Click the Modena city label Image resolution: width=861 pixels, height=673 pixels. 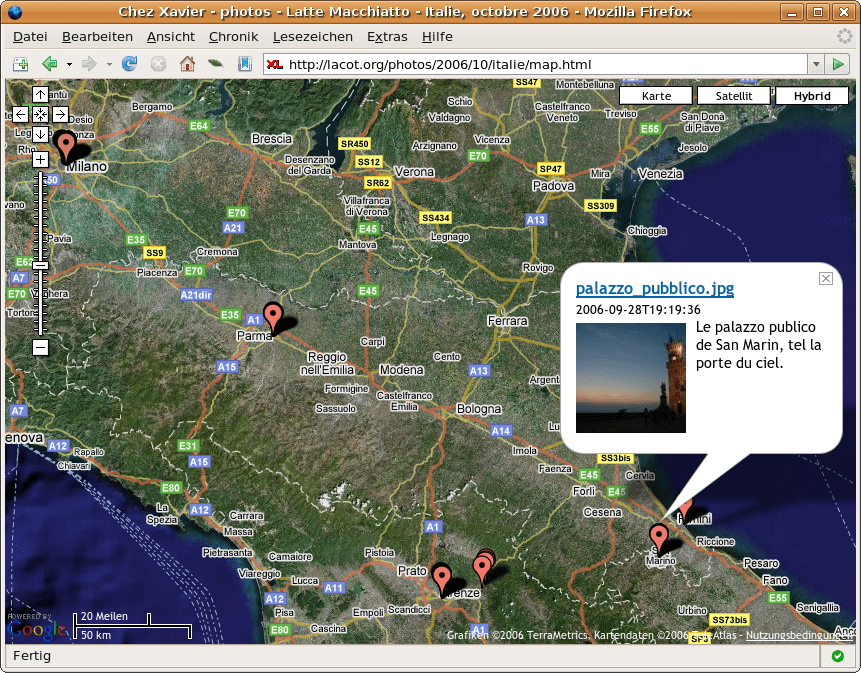click(401, 370)
